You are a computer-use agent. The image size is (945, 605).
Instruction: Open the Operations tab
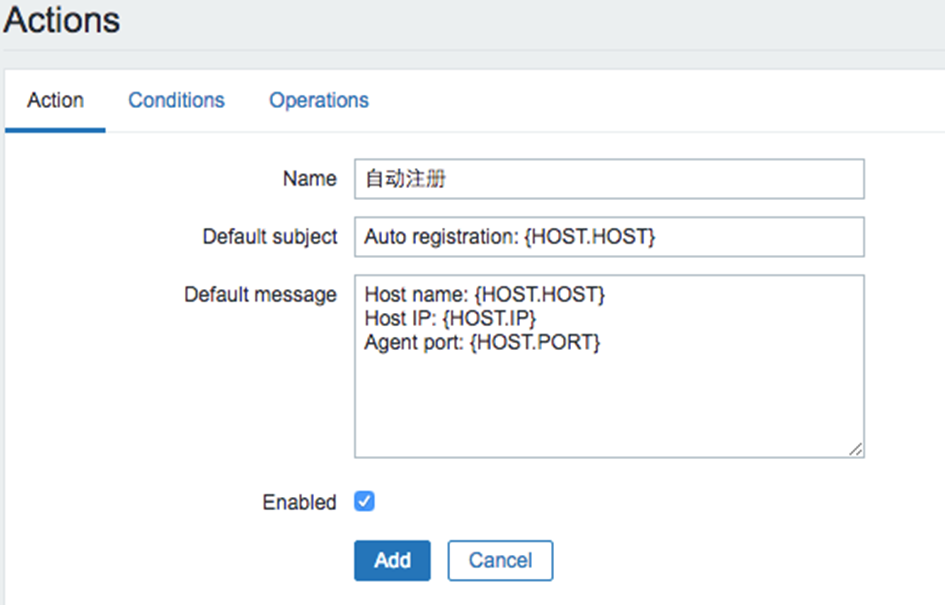[319, 100]
